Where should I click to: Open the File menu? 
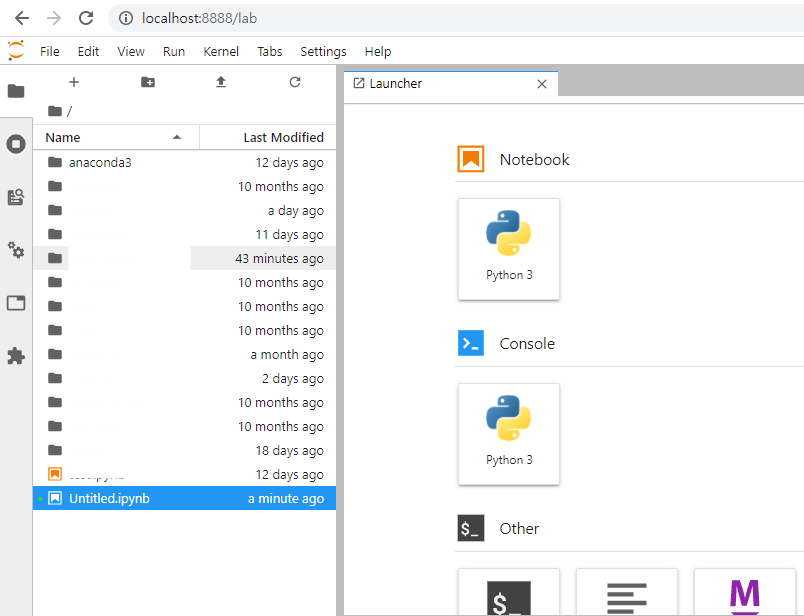pos(50,51)
